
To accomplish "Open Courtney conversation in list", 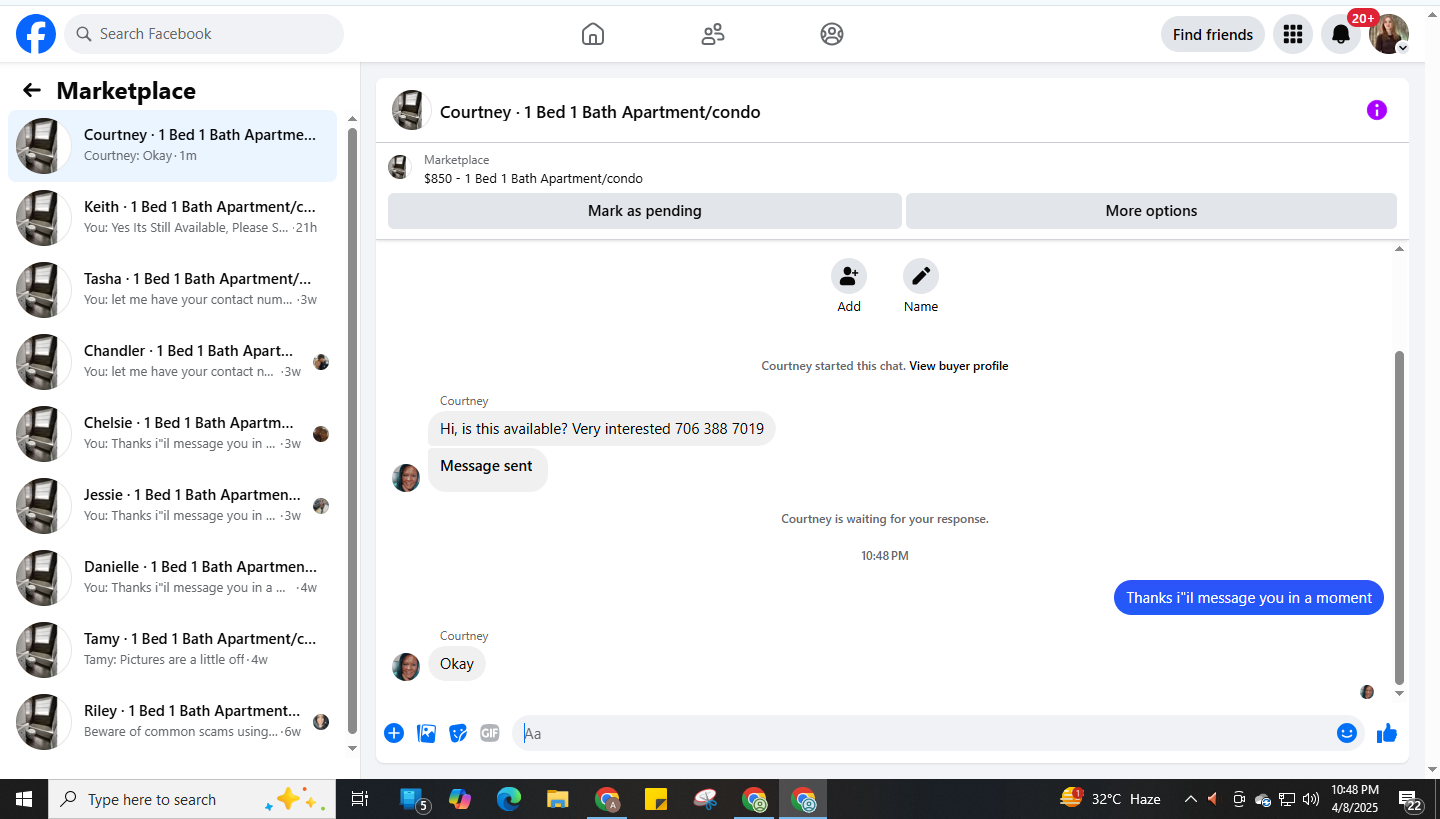I will click(172, 146).
